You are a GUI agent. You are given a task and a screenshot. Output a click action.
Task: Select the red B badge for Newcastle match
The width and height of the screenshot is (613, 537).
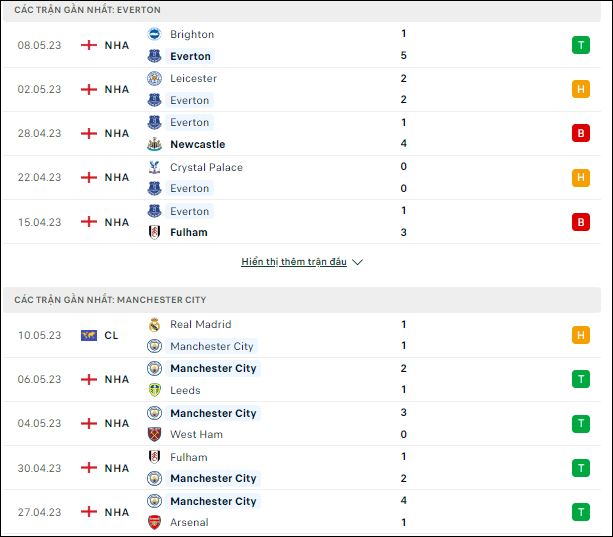click(x=581, y=133)
